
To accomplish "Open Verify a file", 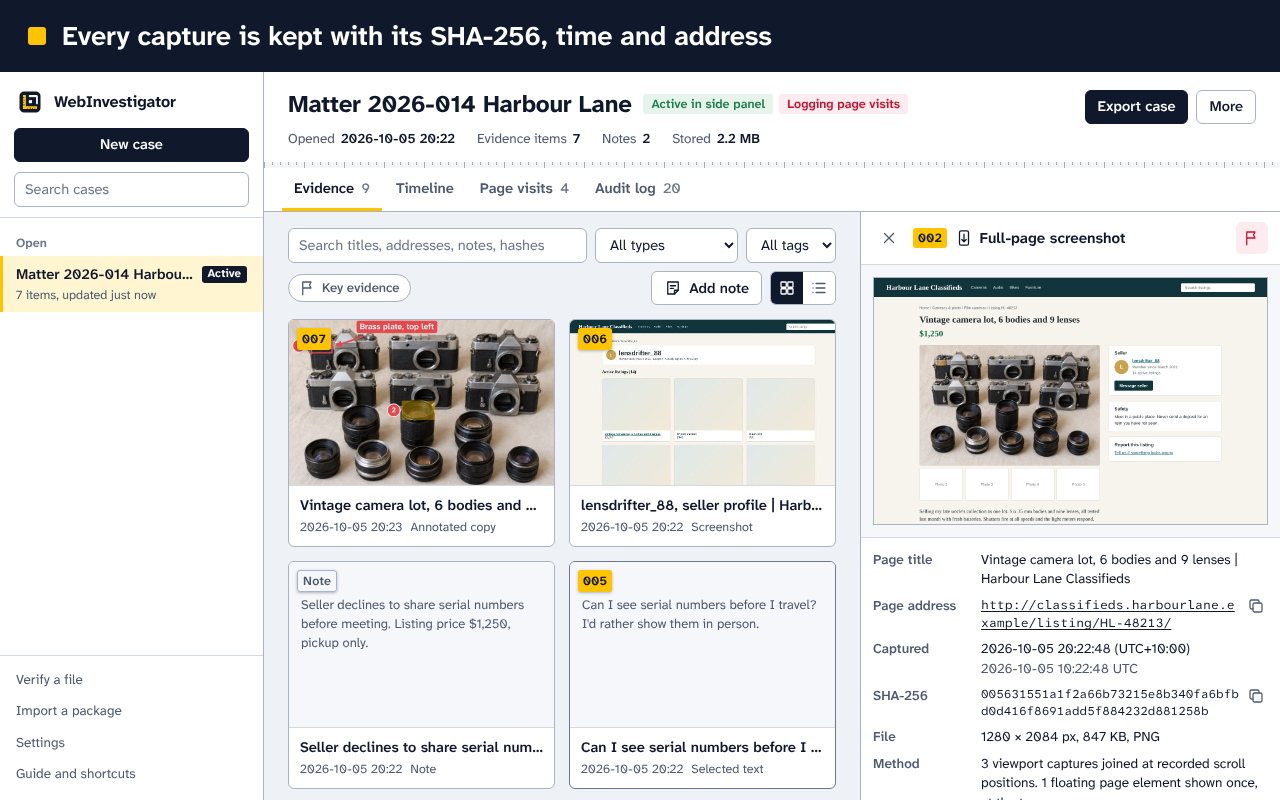I will pos(49,680).
